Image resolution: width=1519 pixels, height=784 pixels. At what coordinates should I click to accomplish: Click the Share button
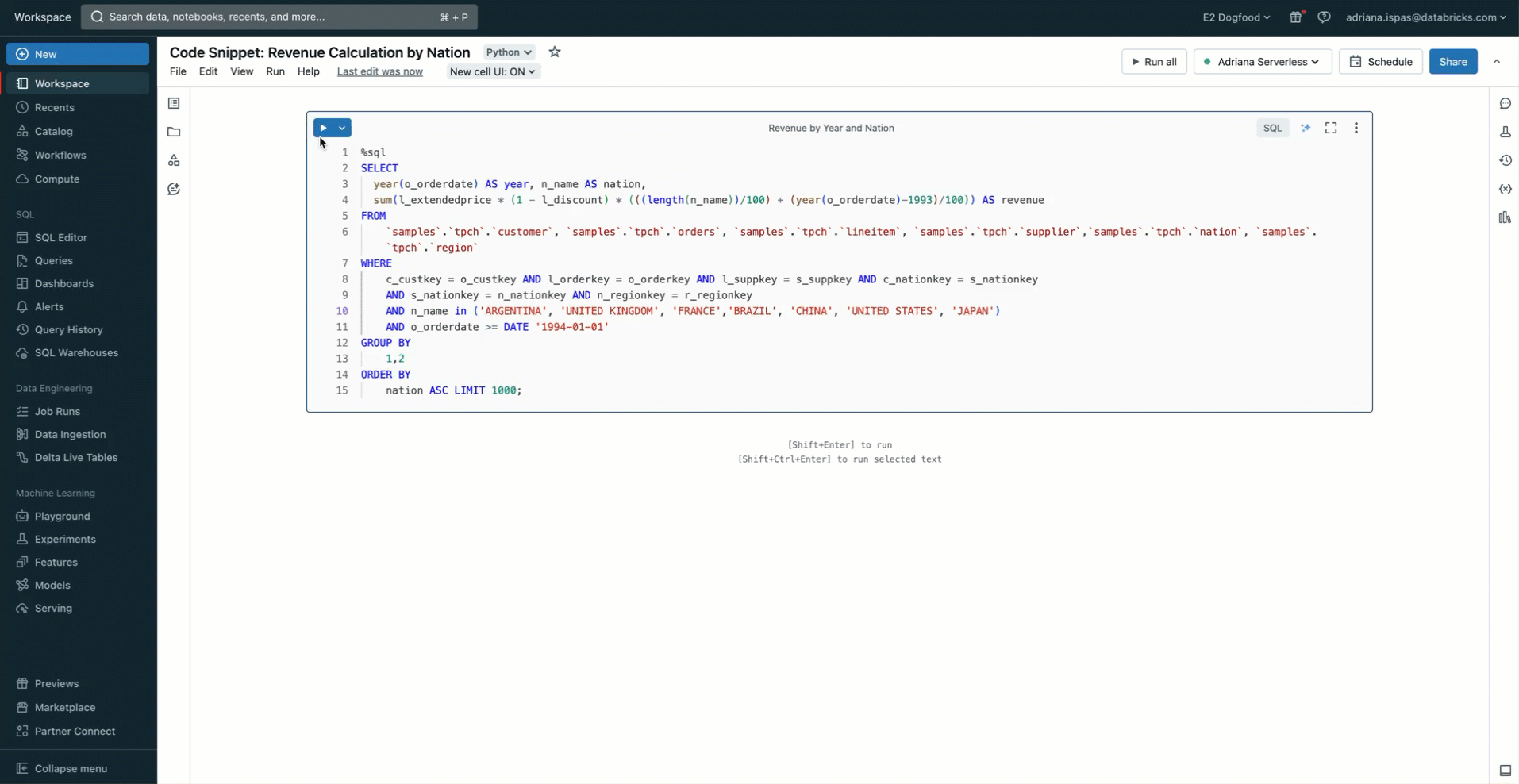pos(1452,62)
